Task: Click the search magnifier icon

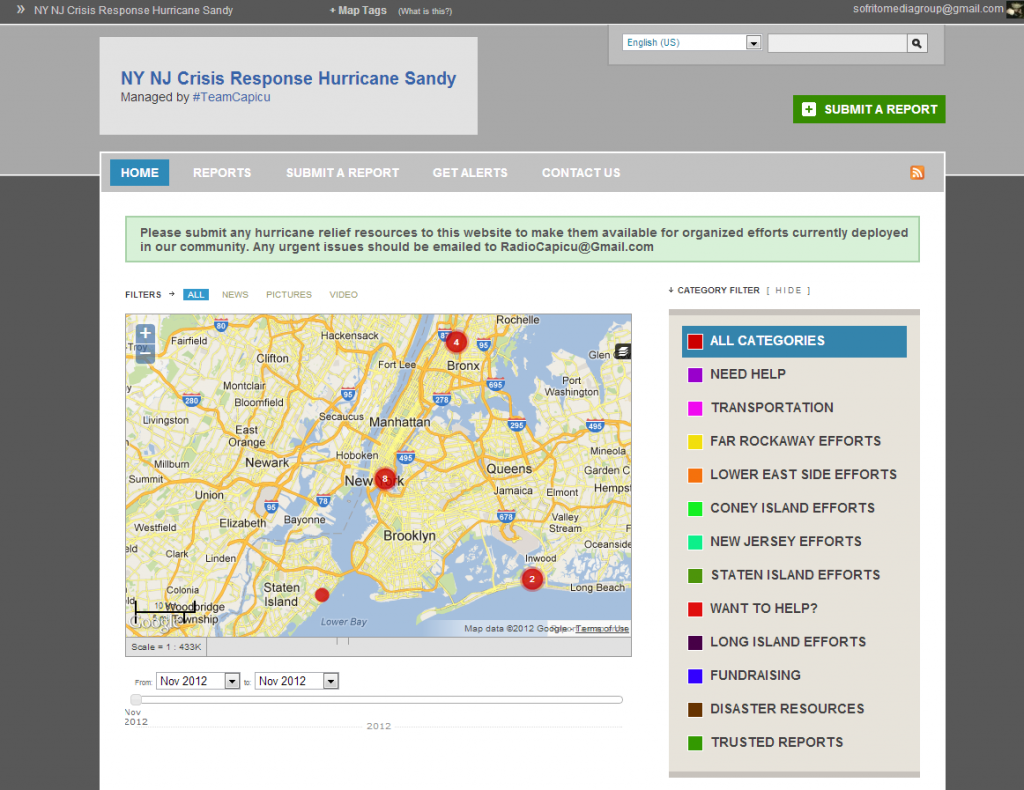Action: click(x=916, y=43)
